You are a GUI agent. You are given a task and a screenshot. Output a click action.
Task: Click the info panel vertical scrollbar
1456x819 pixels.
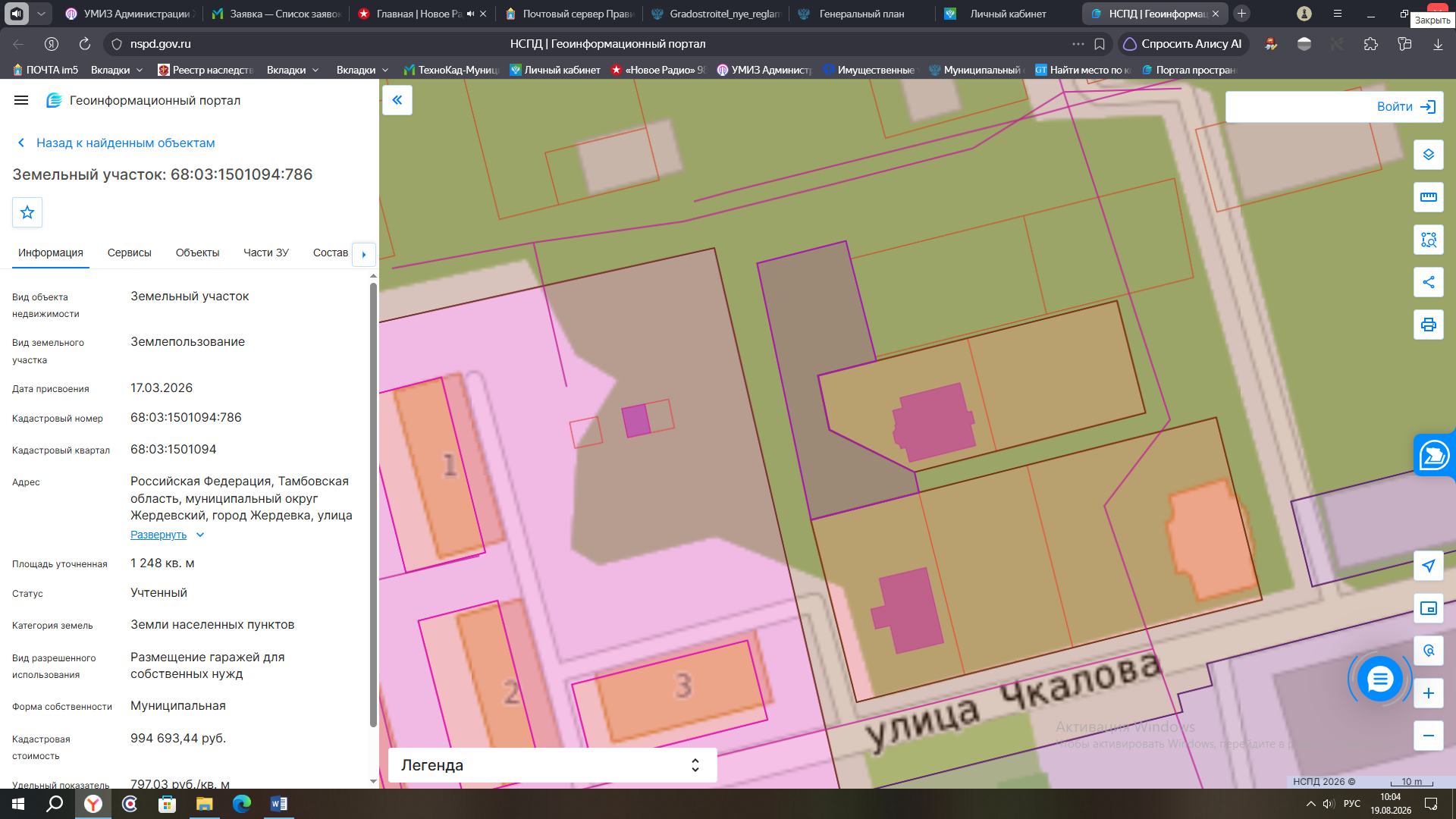(x=373, y=504)
